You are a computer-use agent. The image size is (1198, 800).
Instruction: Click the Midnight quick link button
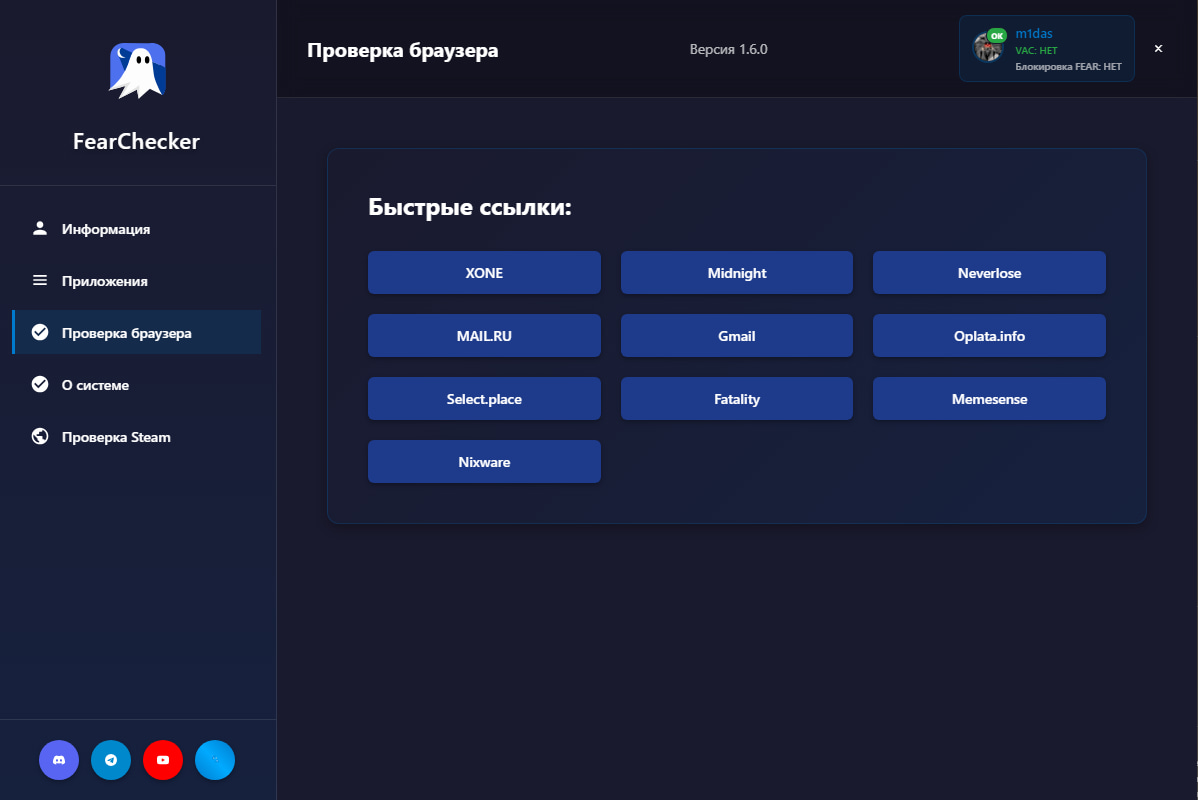(x=736, y=273)
